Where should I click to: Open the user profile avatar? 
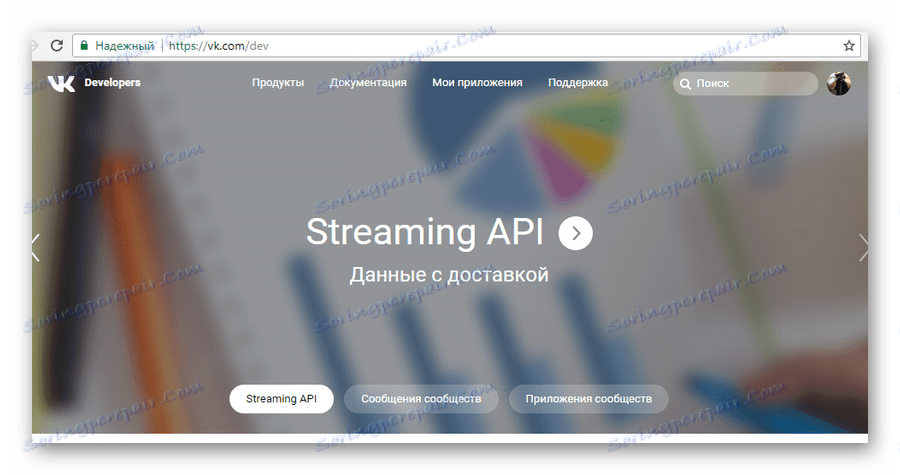(839, 83)
